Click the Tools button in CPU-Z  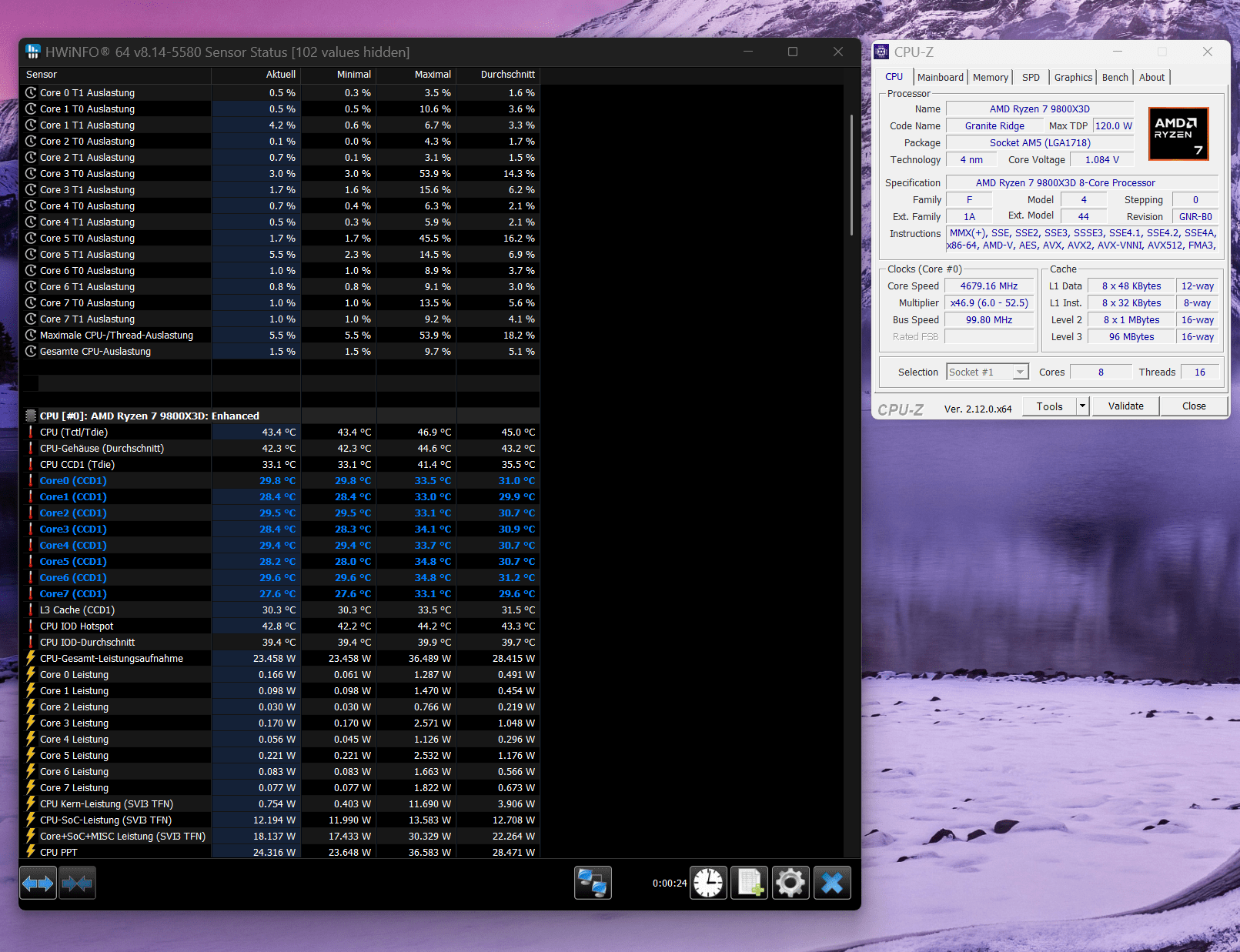click(1049, 406)
